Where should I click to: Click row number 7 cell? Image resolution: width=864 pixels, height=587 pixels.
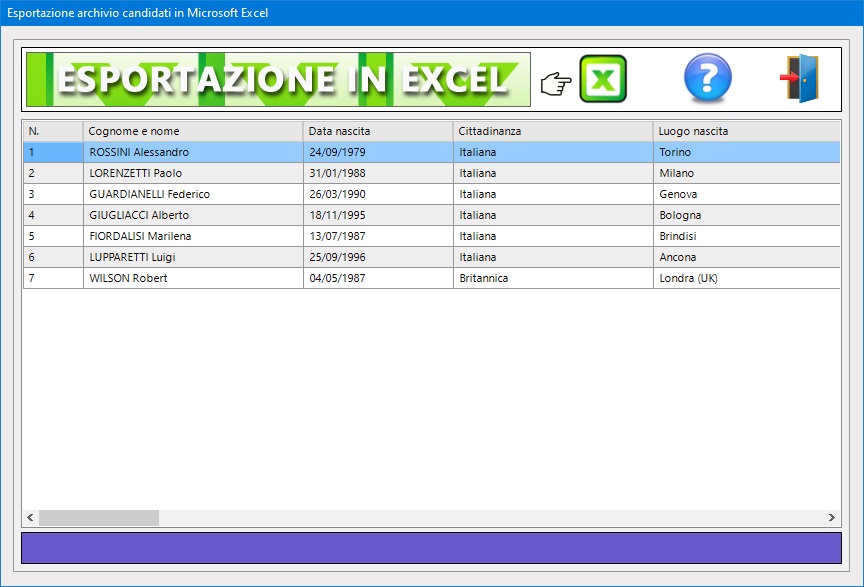(53, 278)
